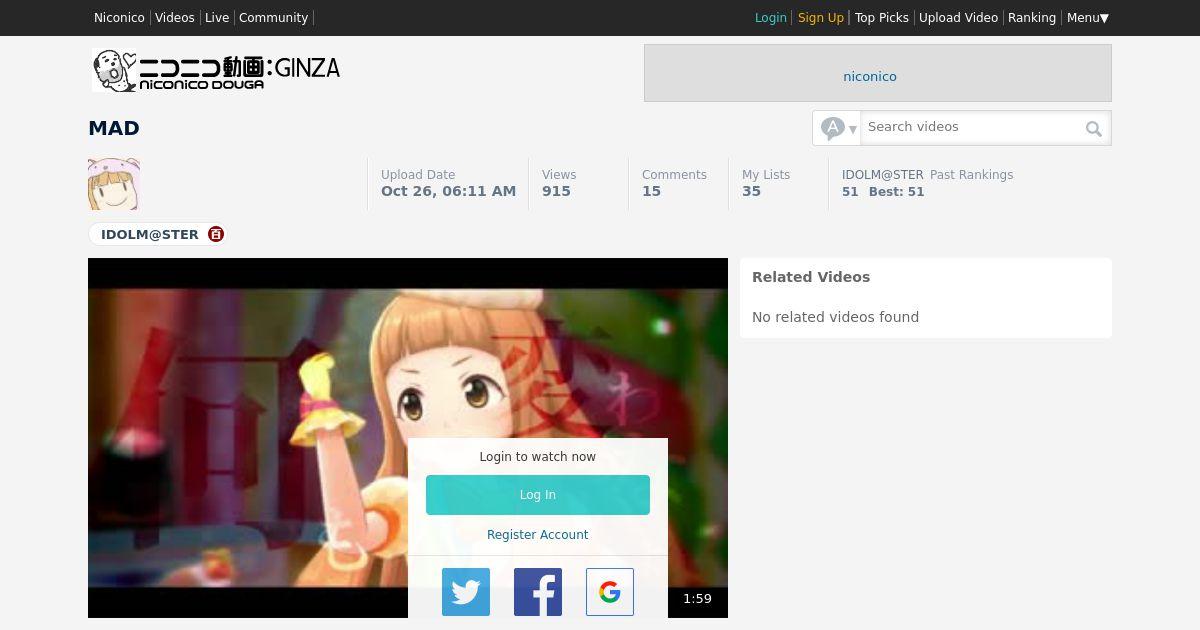Open Videos in the top navigation
Image resolution: width=1200 pixels, height=630 pixels.
click(175, 18)
